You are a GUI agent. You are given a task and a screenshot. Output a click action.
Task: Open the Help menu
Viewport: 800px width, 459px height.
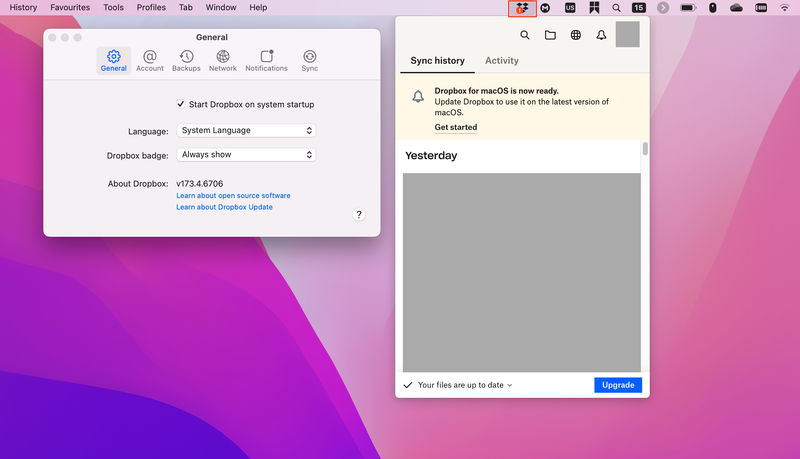point(258,8)
